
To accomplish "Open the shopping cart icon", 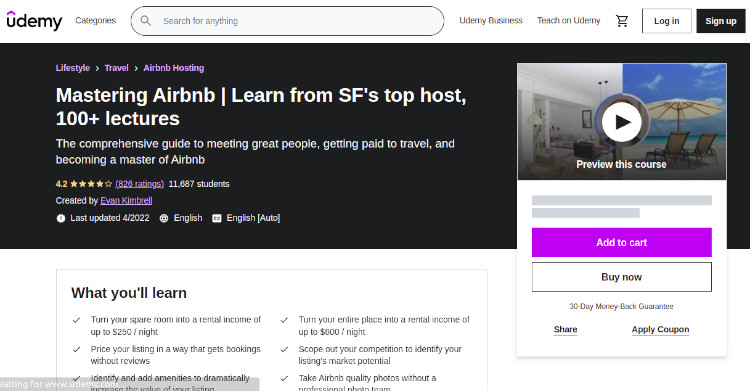I will click(x=622, y=21).
